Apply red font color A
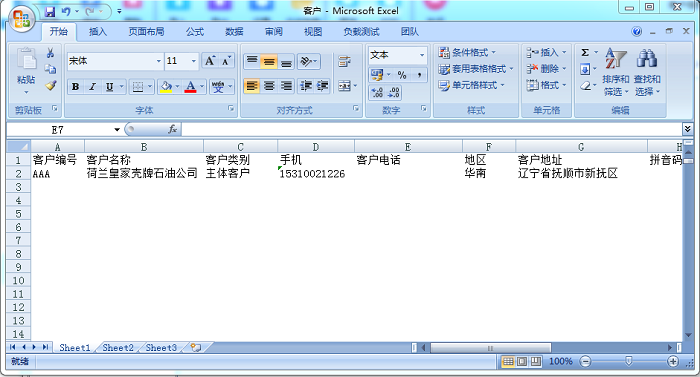700x377 pixels. 191,87
